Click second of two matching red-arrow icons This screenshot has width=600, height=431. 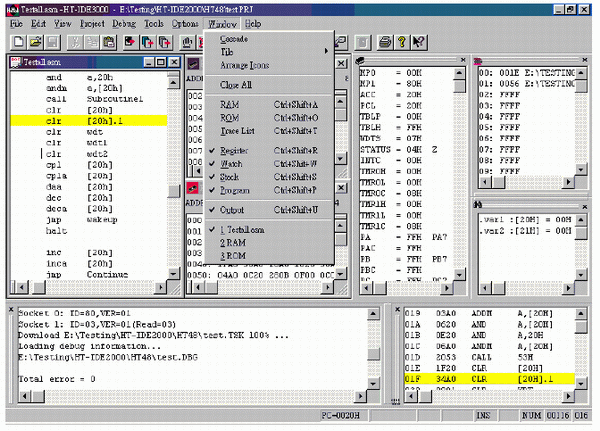[x=165, y=42]
